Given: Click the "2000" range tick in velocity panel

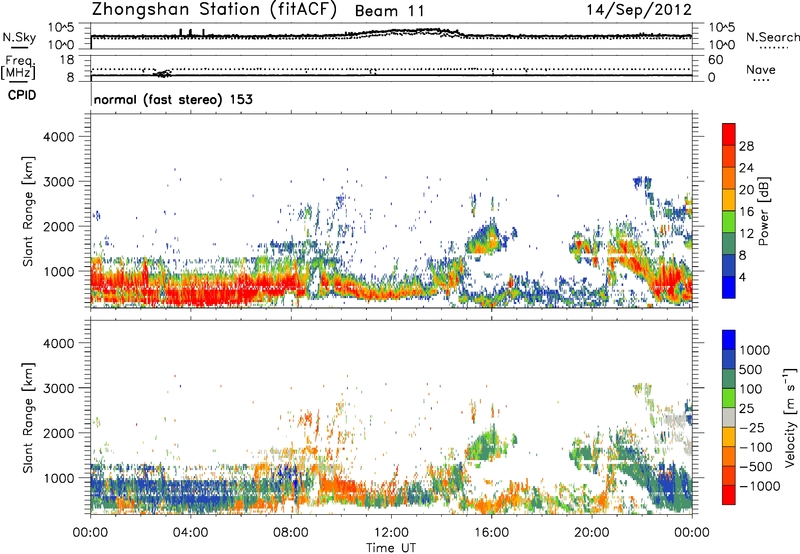Looking at the screenshot, I should click(59, 433).
